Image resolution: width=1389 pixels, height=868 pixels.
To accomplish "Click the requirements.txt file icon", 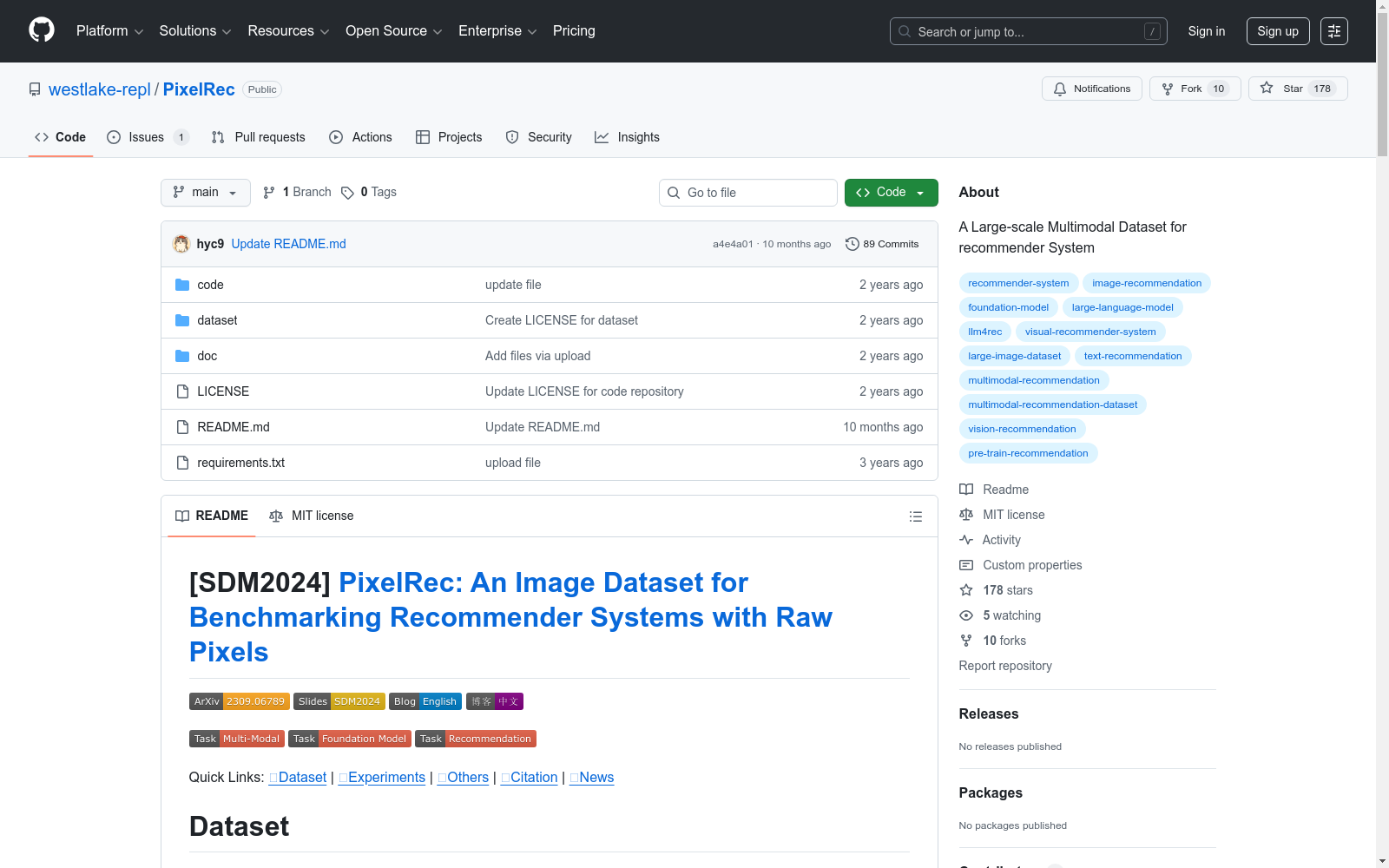I will [x=182, y=463].
